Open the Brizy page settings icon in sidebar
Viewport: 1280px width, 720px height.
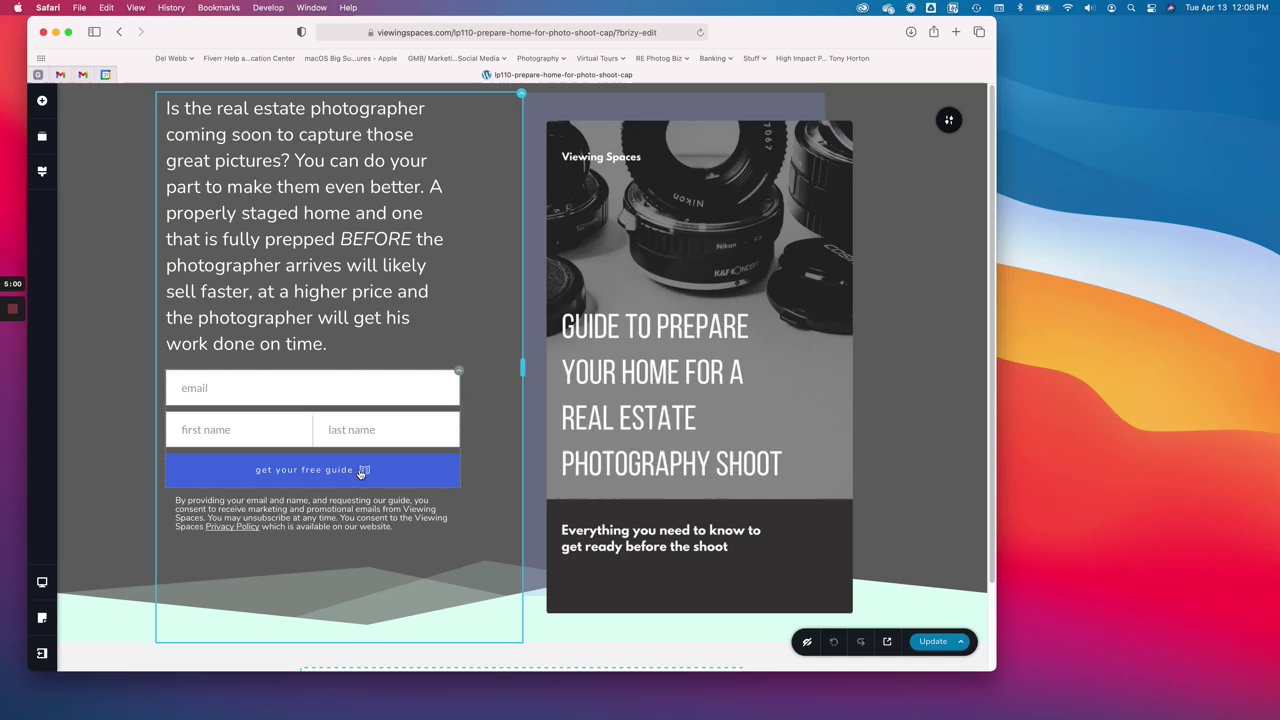pyautogui.click(x=42, y=618)
